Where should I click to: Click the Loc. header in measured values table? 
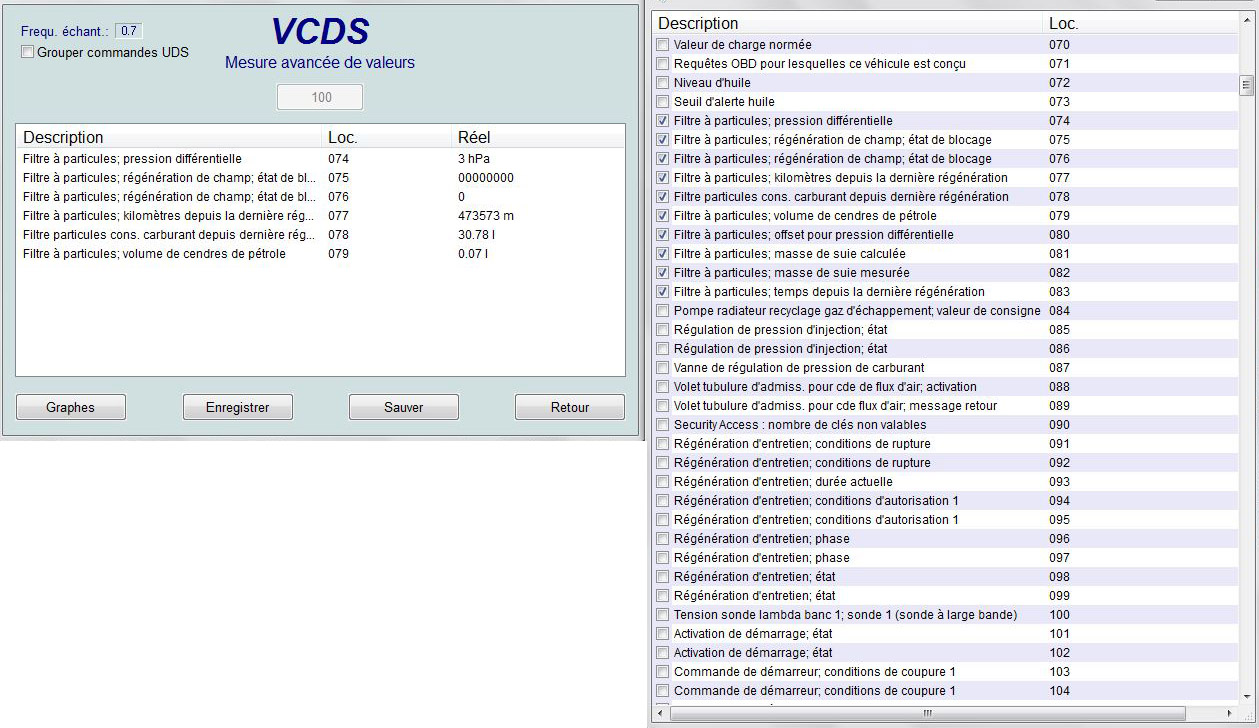[x=342, y=137]
